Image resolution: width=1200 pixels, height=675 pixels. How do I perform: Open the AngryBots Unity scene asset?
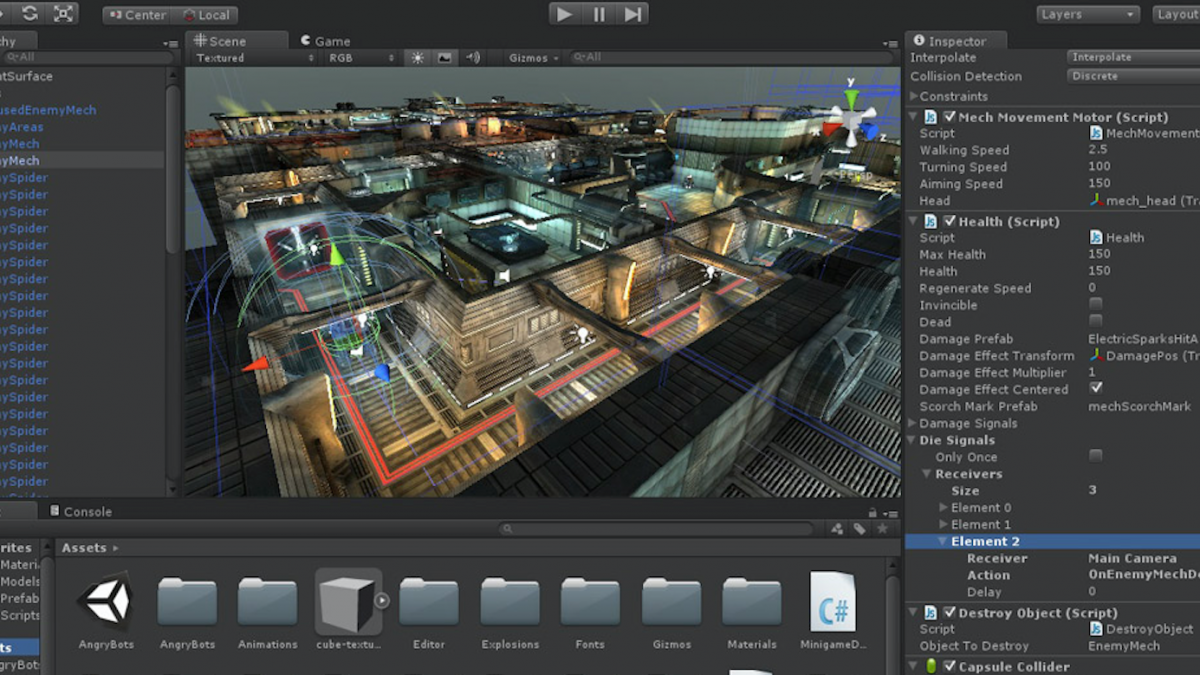click(106, 609)
